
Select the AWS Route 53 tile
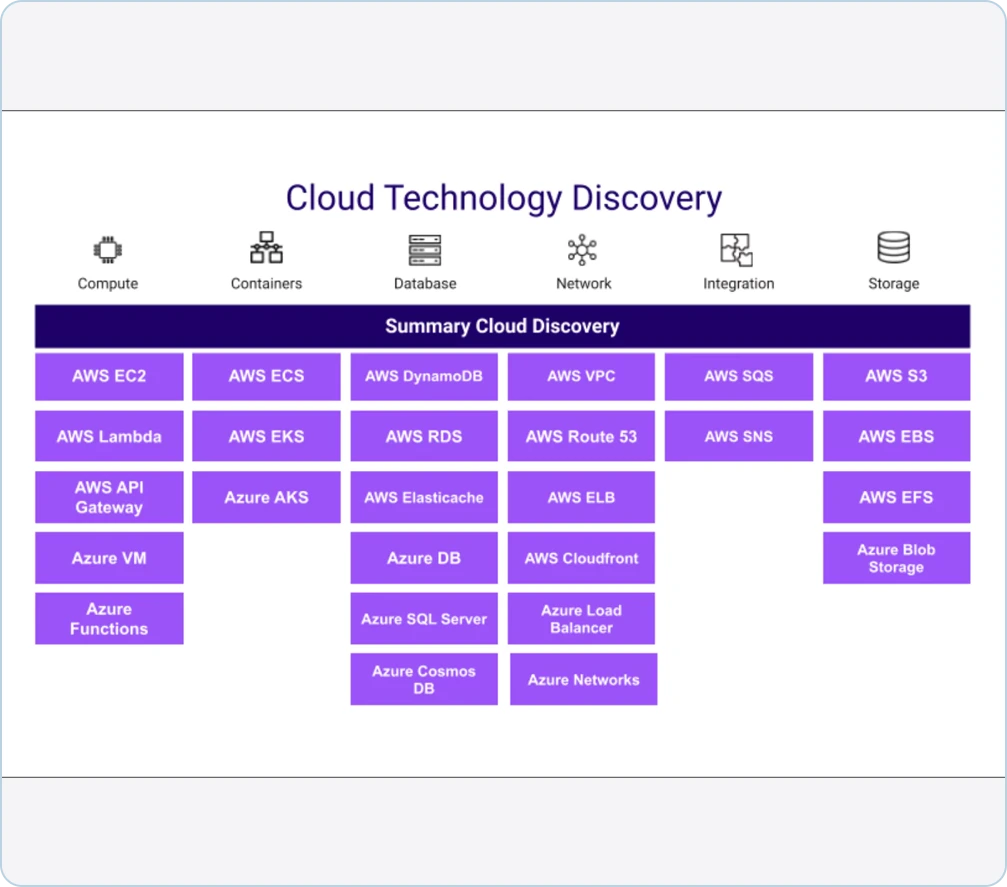581,437
